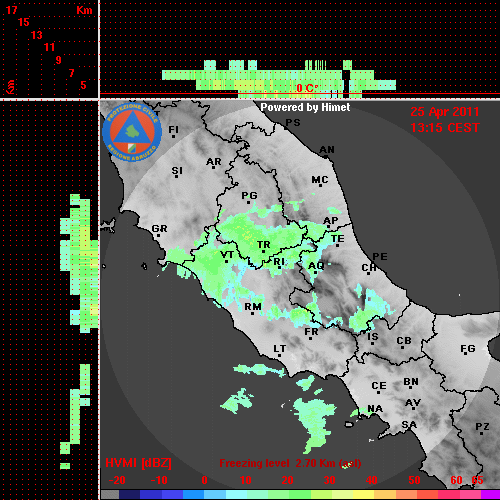Click the CE city label
The image size is (500, 500).
pyautogui.click(x=379, y=386)
